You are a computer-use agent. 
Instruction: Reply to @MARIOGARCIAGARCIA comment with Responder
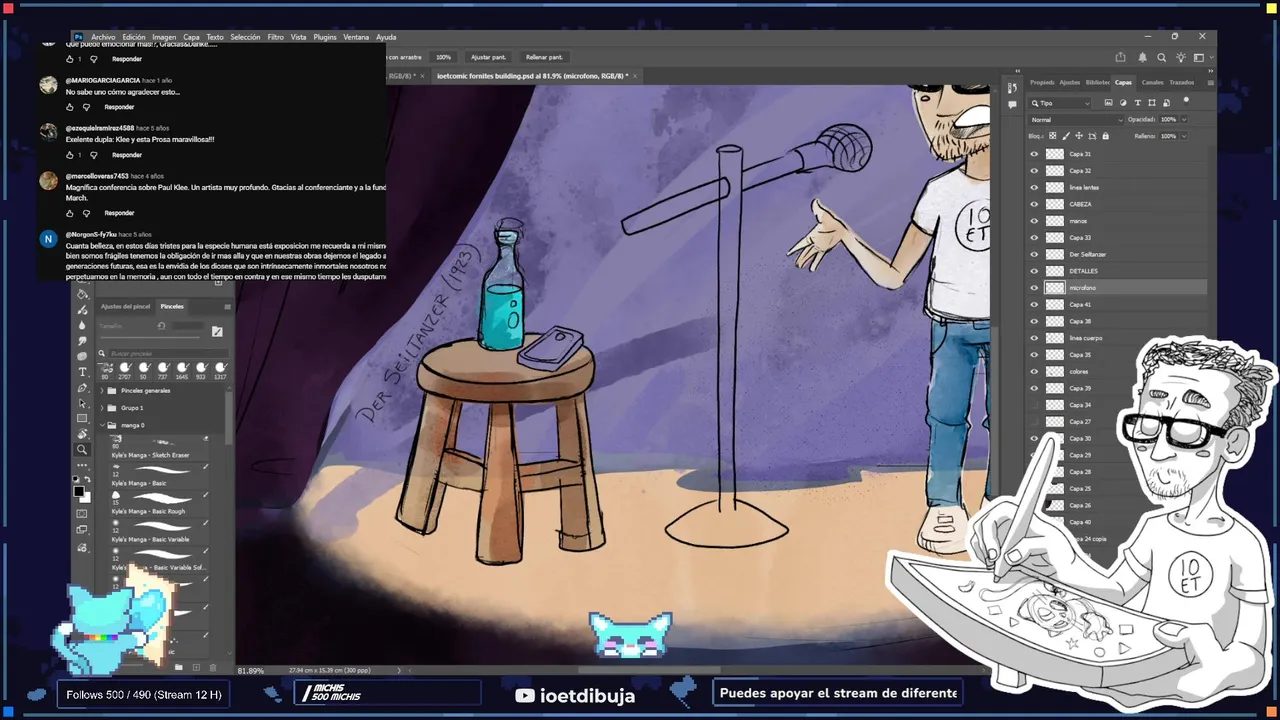point(119,107)
